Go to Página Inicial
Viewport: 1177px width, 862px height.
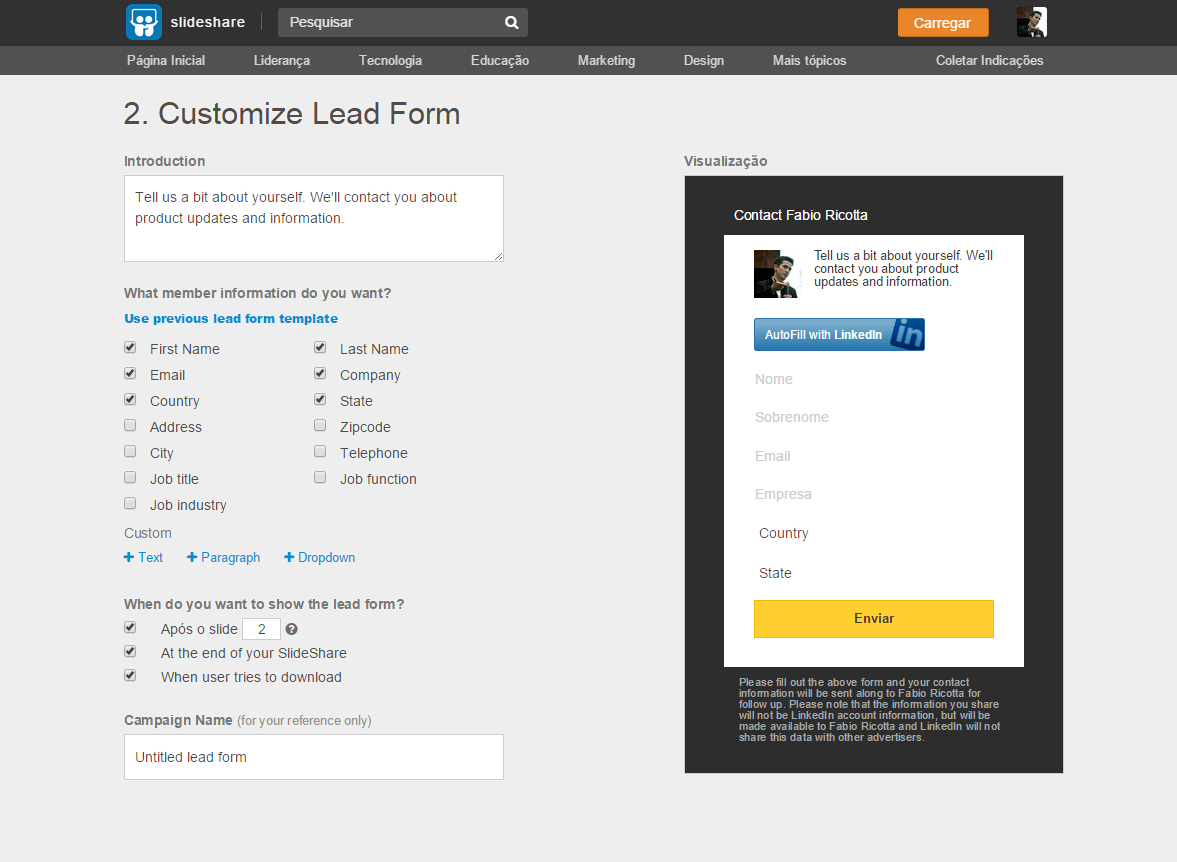click(x=166, y=60)
